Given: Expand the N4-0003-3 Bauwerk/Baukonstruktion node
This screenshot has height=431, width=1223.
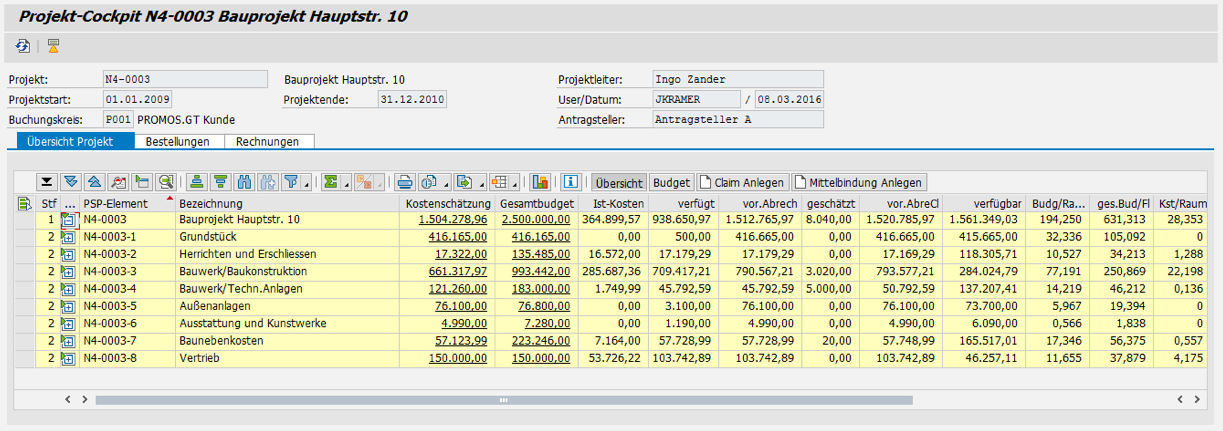Looking at the screenshot, I should point(69,271).
